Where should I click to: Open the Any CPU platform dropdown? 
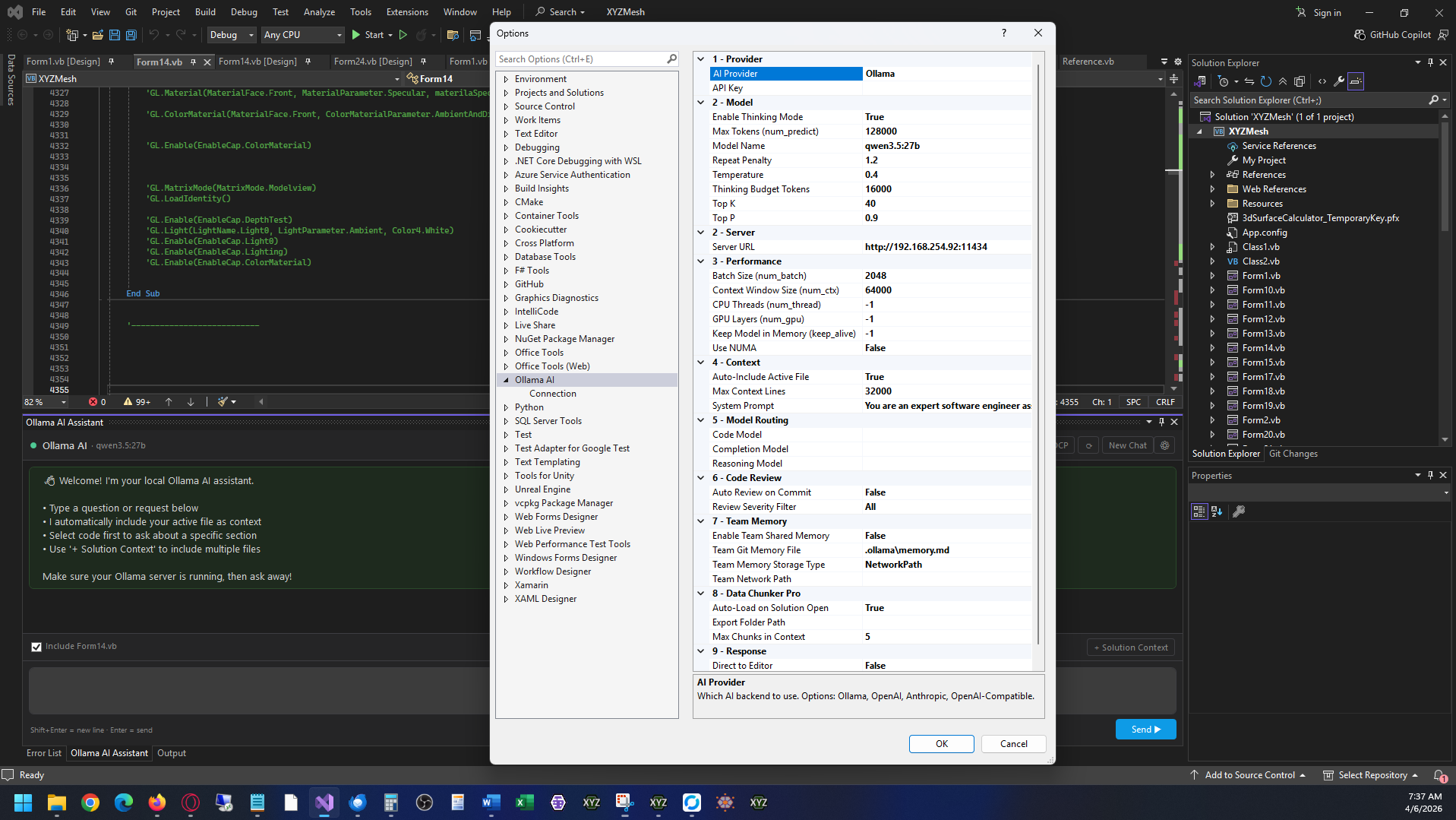point(303,35)
